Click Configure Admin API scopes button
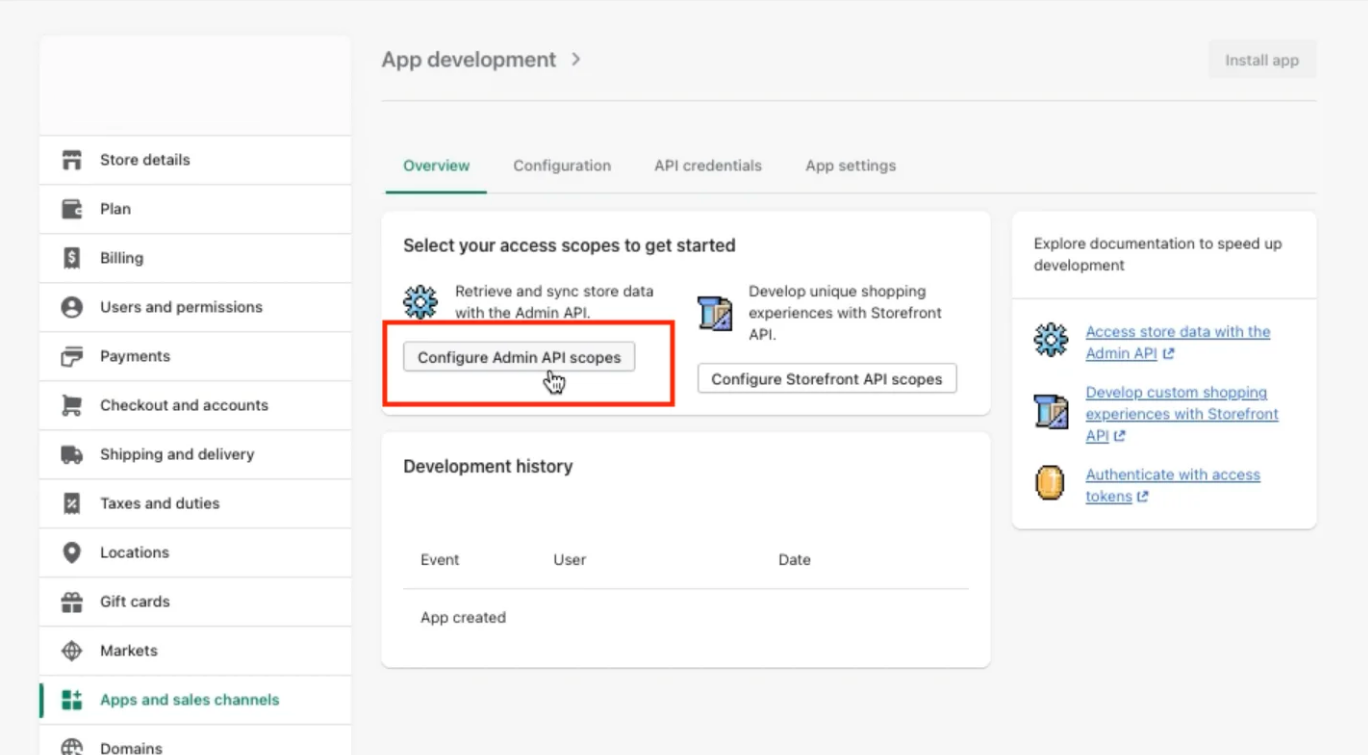Image resolution: width=1368 pixels, height=755 pixels. click(x=519, y=357)
